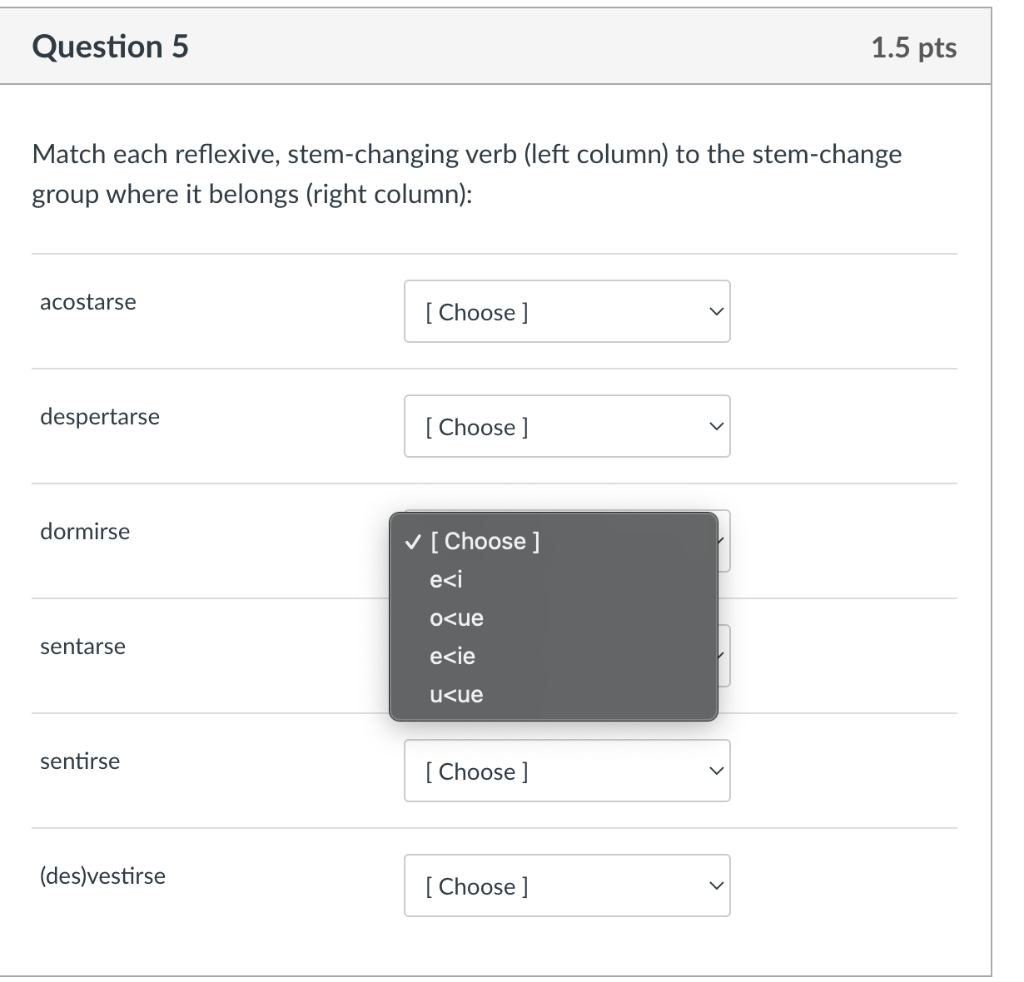Click the acostarse verb label
Viewport: 1024px width, 982px height.
point(88,302)
